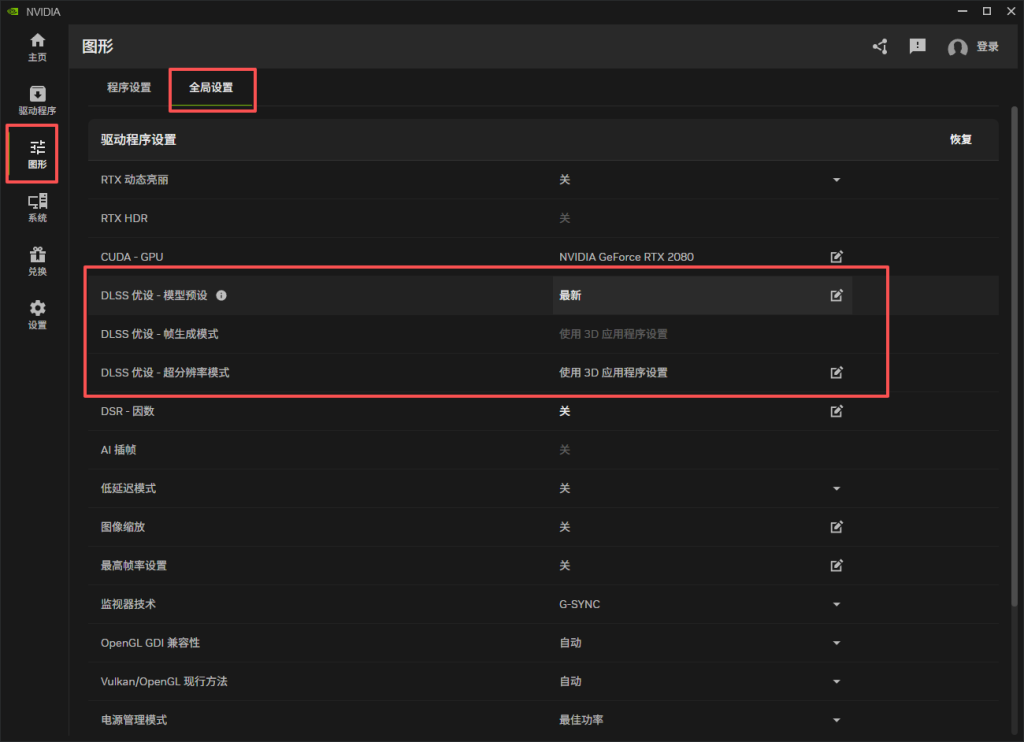Open the feedback message icon
Screen dimensions: 1024x742
[x=918, y=46]
